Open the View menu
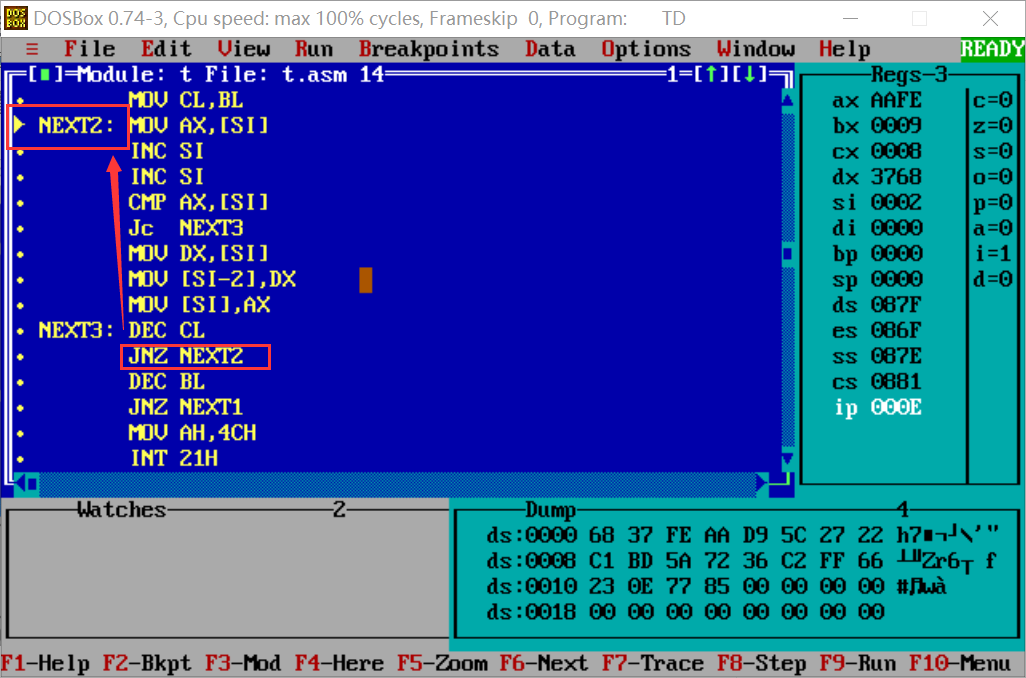The height and width of the screenshot is (678, 1026). pos(243,49)
